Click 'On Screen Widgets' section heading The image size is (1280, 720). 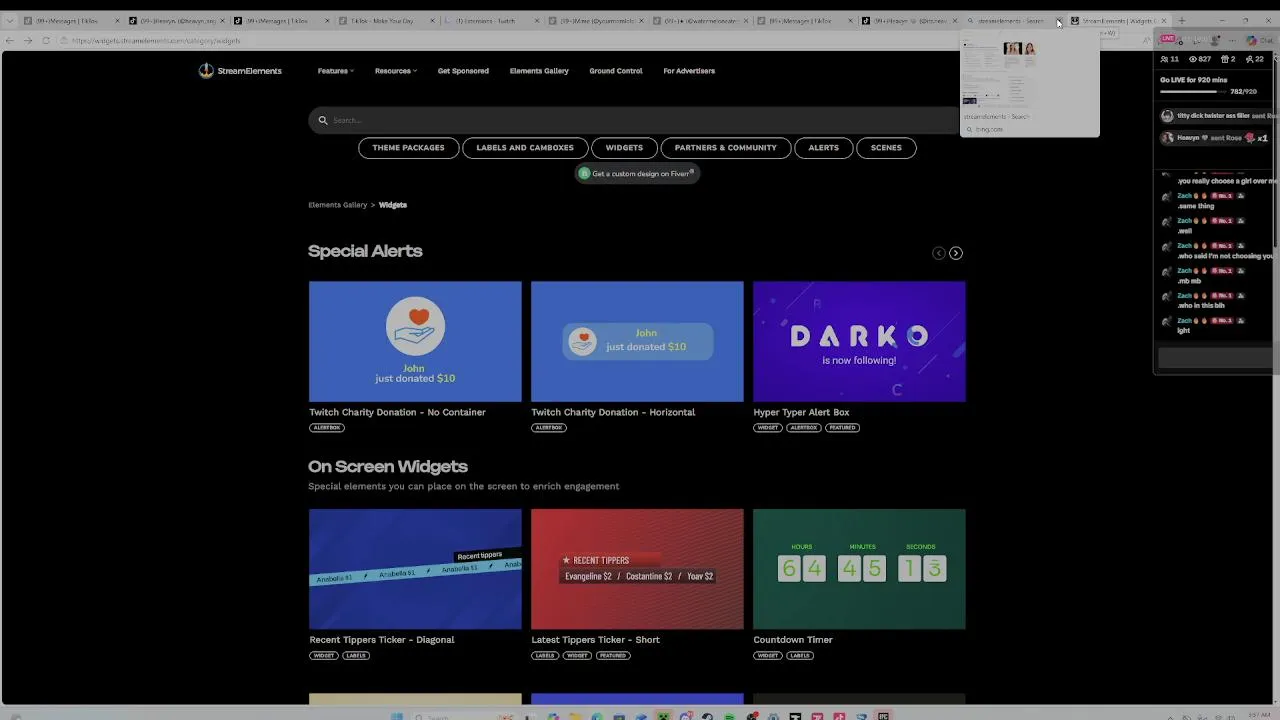coord(388,467)
